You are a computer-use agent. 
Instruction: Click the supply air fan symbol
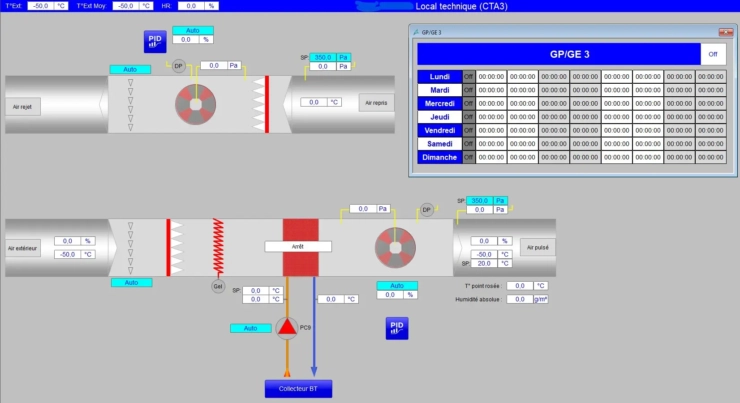pos(395,246)
